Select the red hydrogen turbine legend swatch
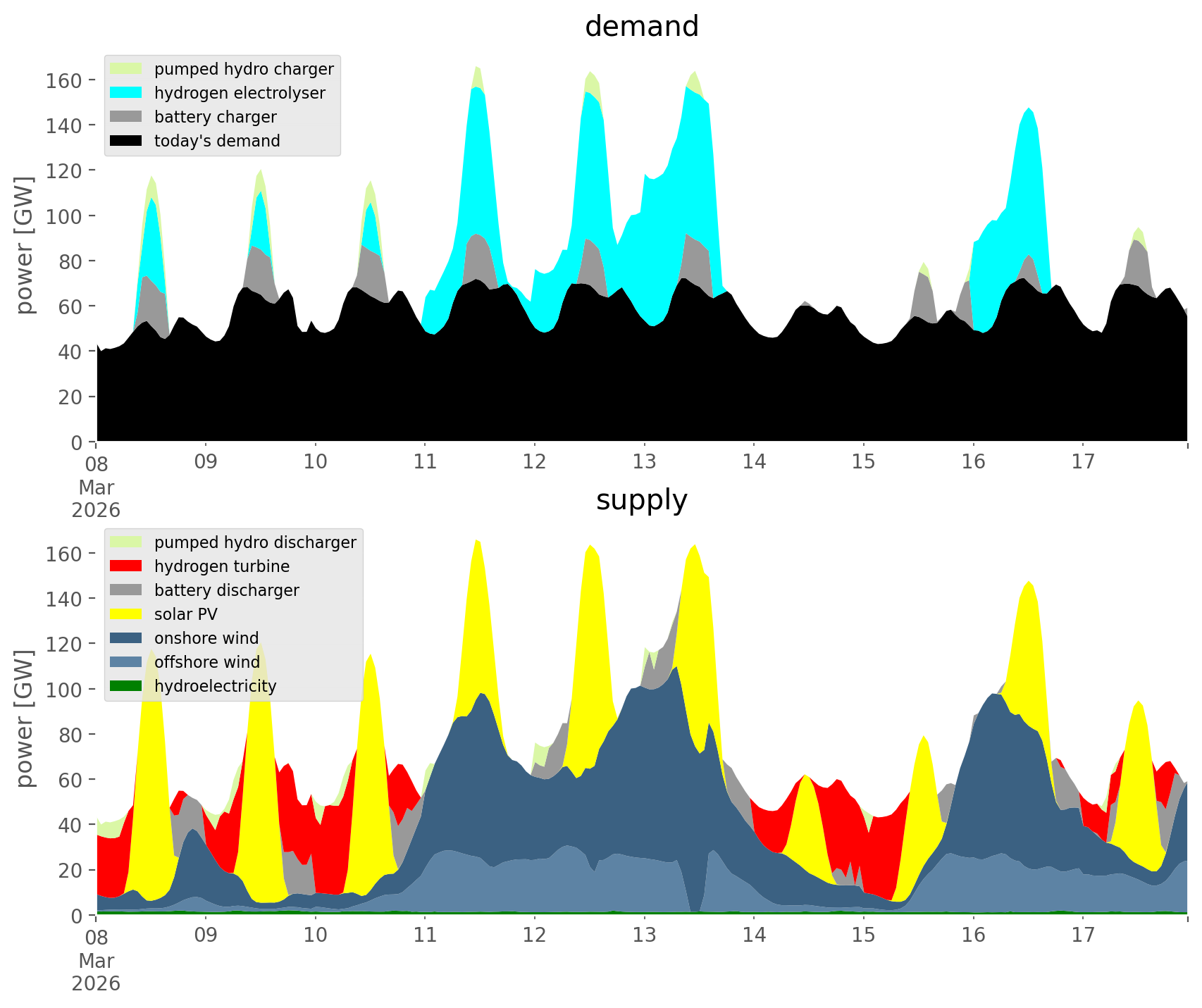The height and width of the screenshot is (1008, 1202). [126, 566]
